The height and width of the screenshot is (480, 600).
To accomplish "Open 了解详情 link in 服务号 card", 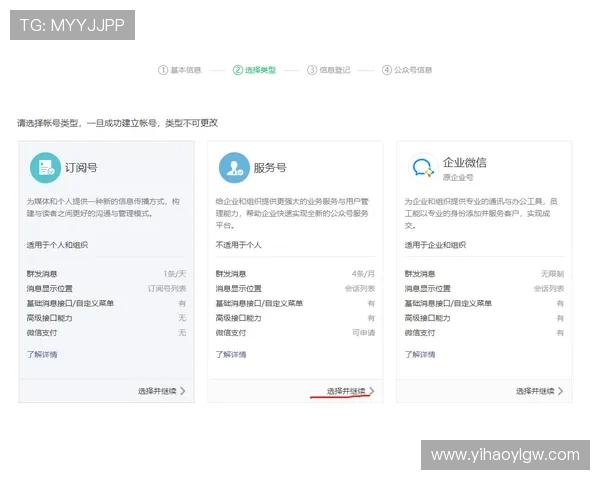I will click(231, 354).
